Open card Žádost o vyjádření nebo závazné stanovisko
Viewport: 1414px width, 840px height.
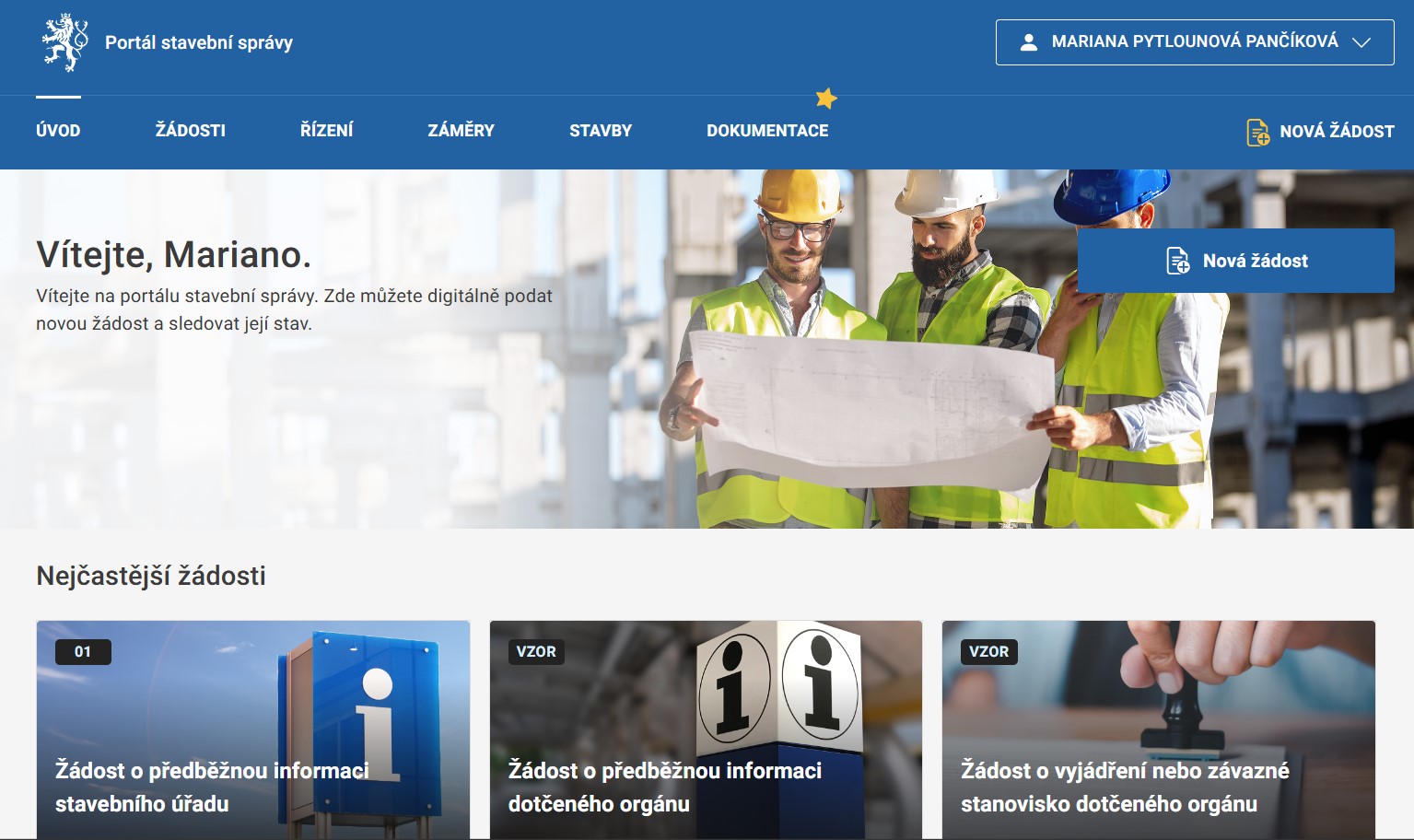tap(1159, 729)
